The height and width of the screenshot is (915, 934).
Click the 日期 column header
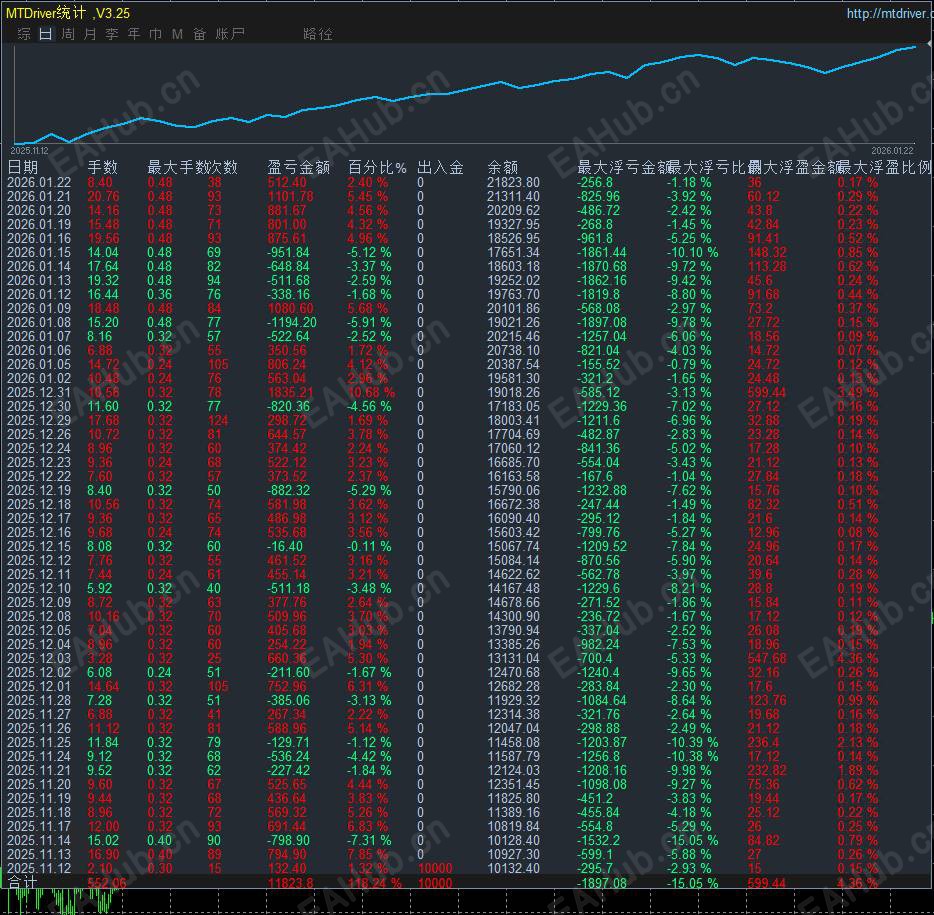coord(23,167)
